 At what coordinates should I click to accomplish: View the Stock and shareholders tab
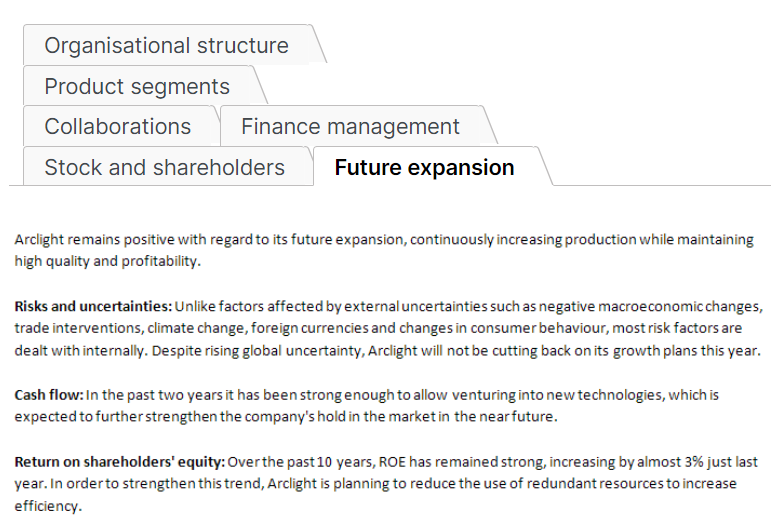165,167
